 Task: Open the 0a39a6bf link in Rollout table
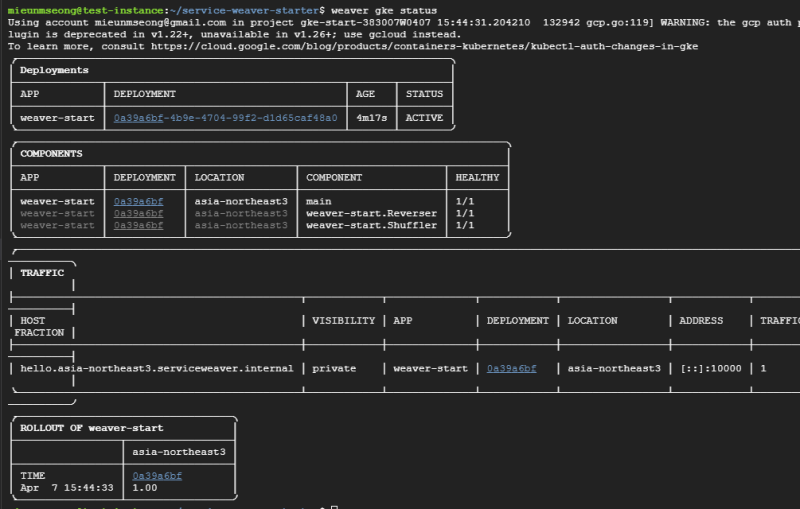(x=157, y=476)
